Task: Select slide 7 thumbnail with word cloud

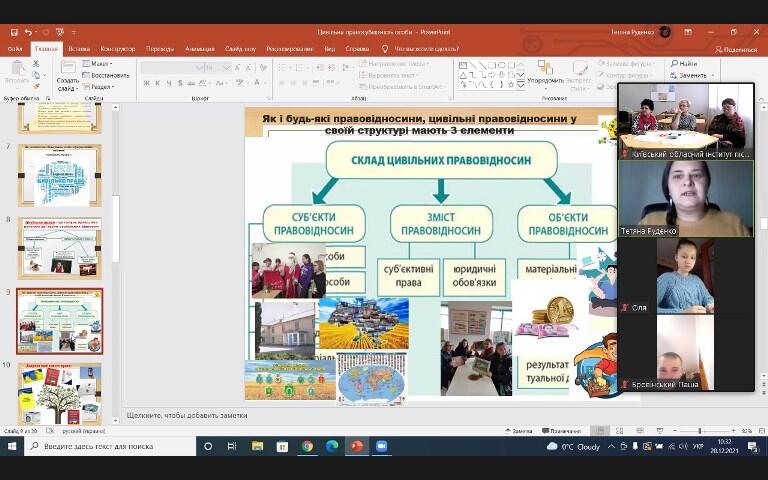Action: click(60, 175)
